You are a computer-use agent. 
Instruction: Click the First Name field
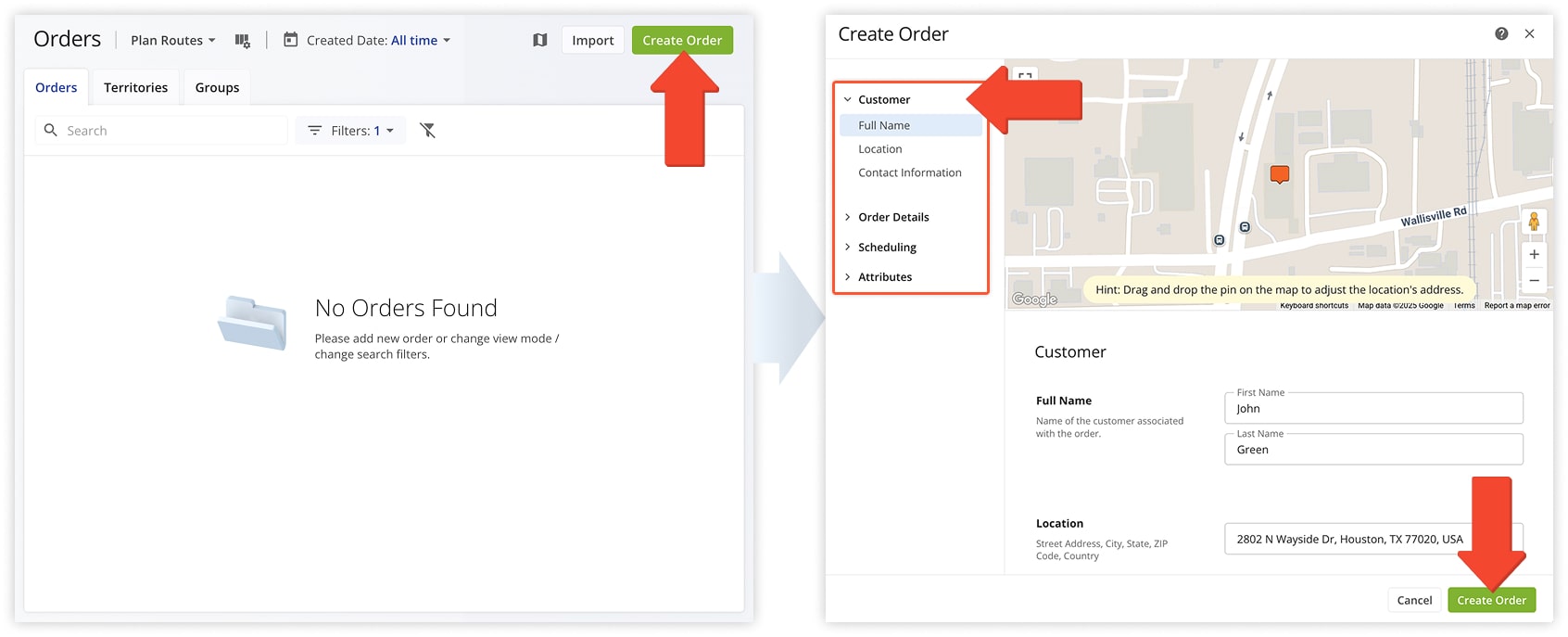click(1373, 408)
